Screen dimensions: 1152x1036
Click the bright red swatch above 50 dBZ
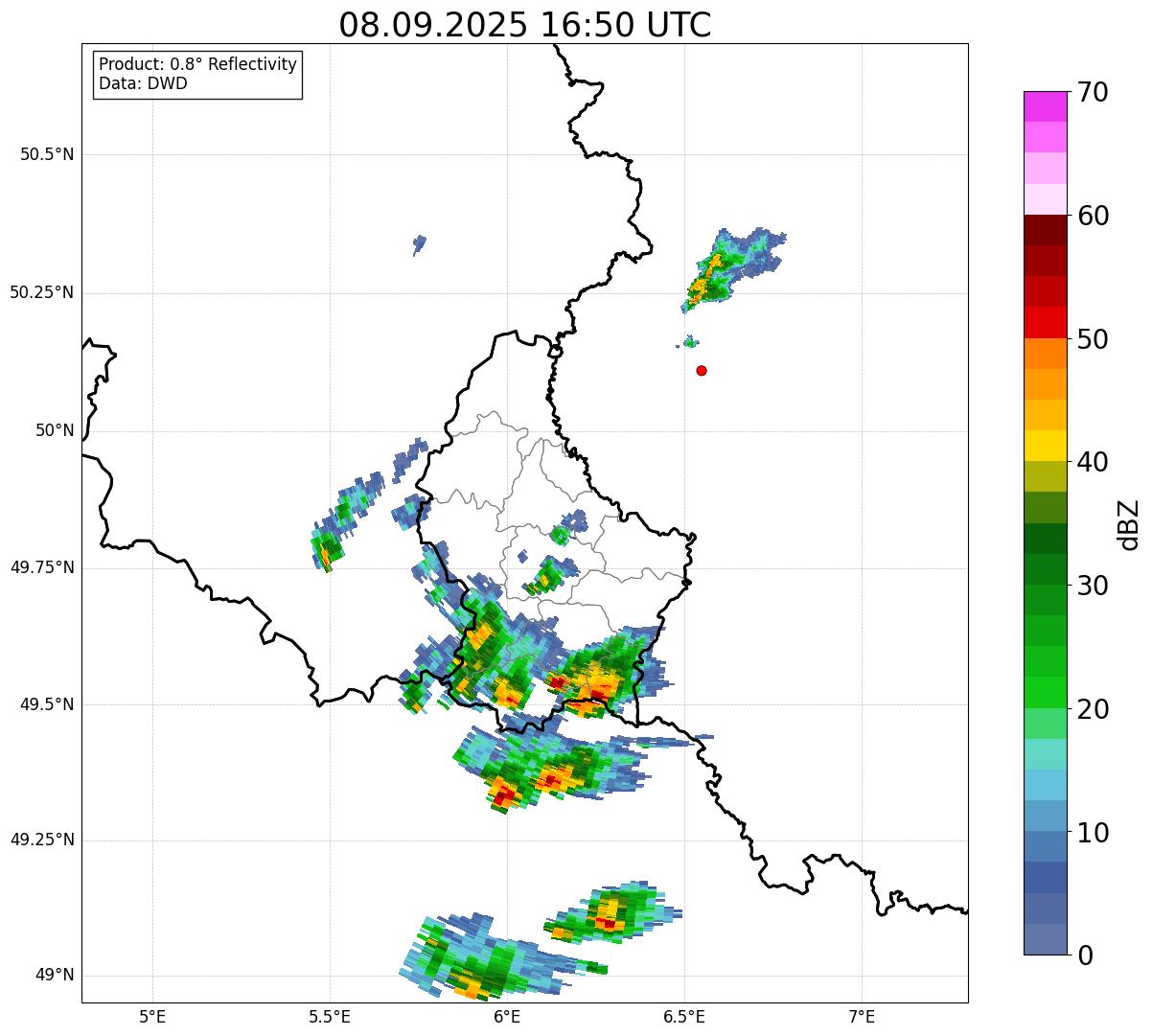coord(1046,322)
